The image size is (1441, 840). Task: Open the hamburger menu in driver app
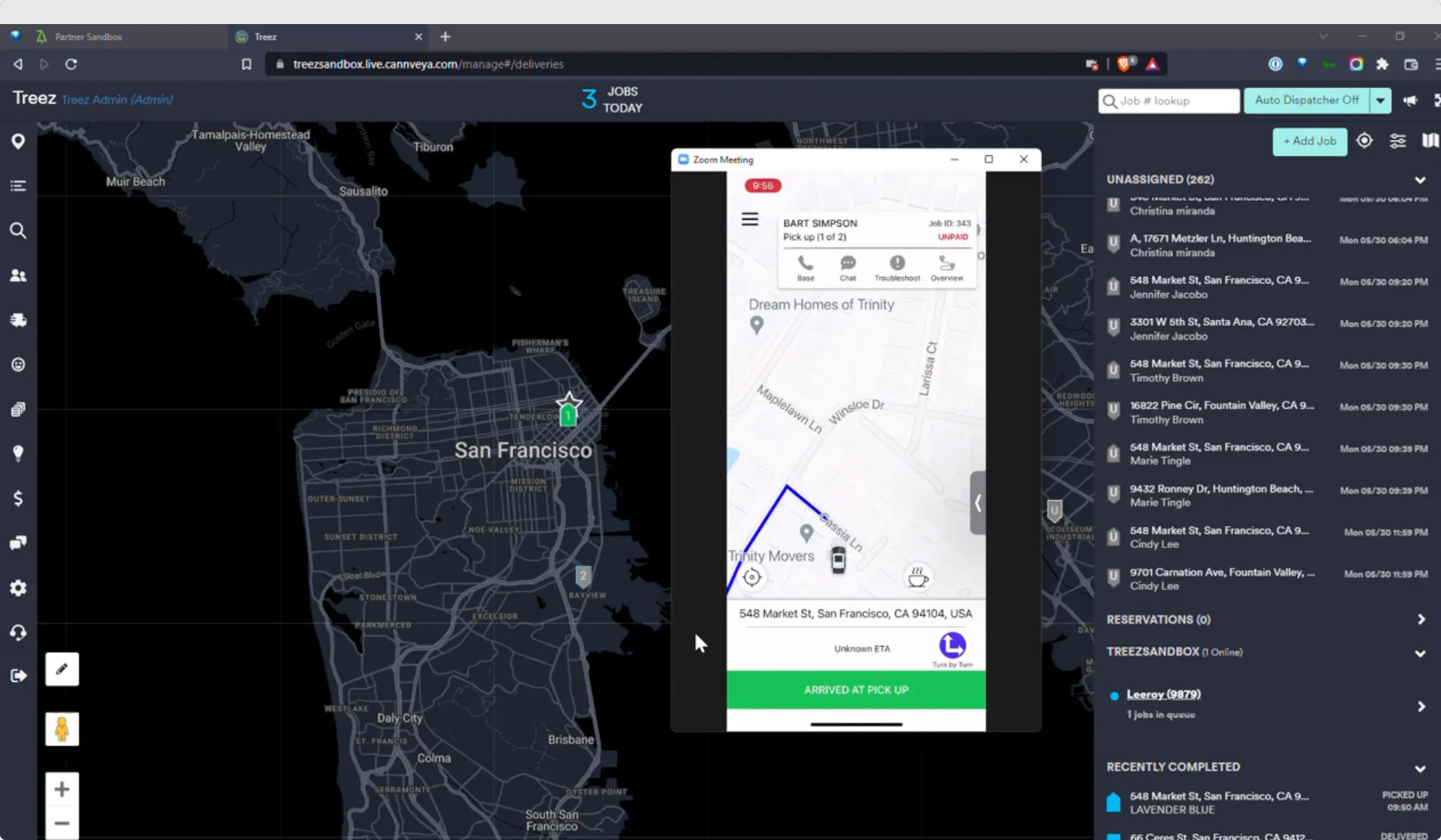750,219
